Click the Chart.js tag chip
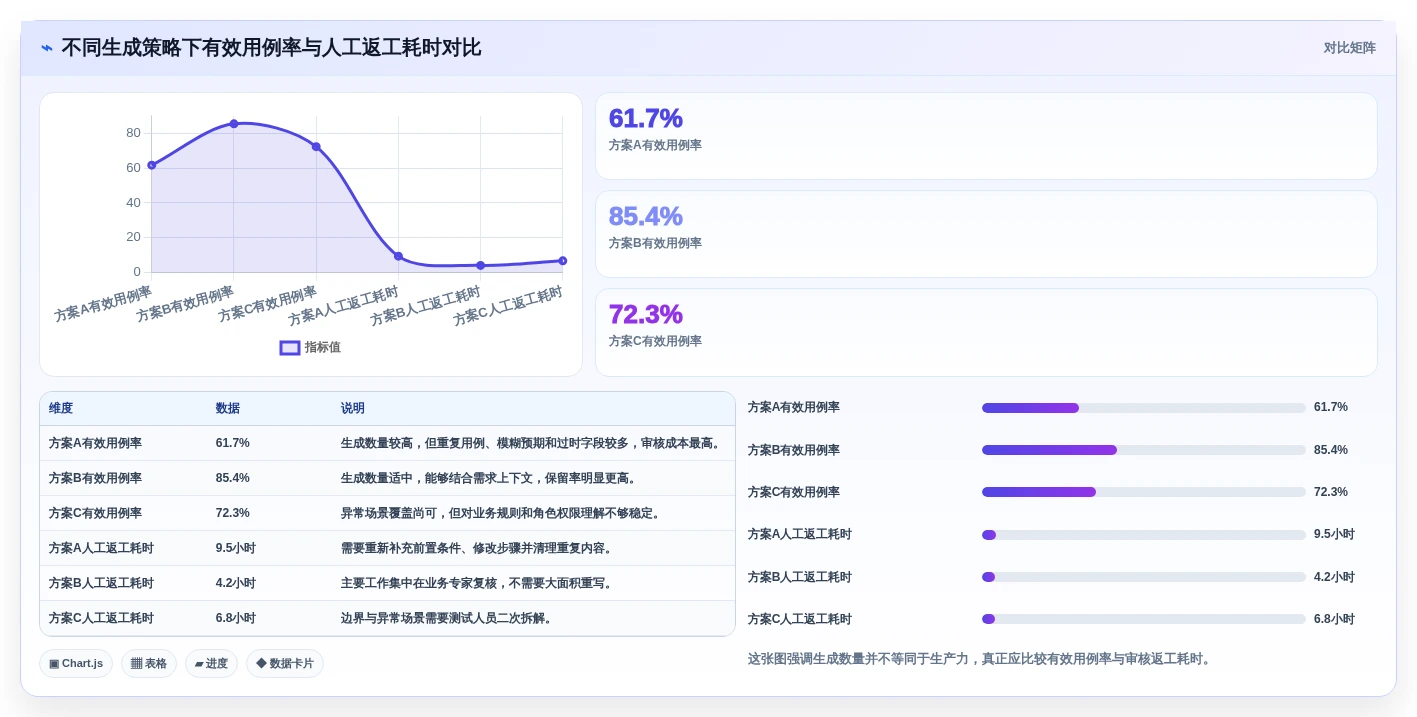The height and width of the screenshot is (717, 1417). tap(76, 663)
